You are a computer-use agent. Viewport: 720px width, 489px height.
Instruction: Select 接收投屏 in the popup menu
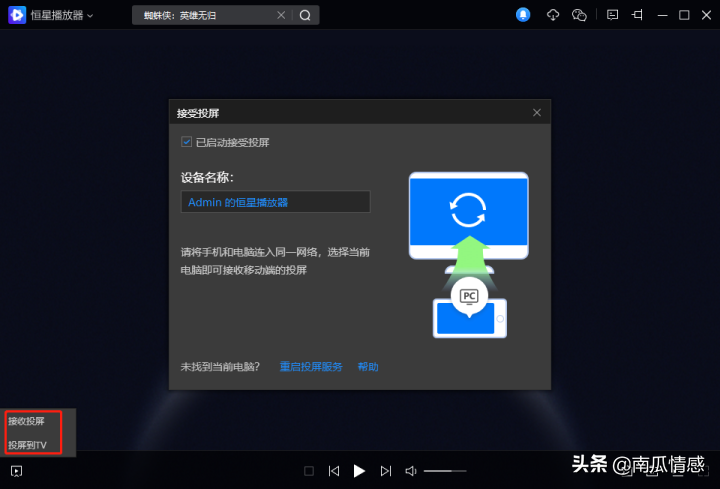[26, 421]
